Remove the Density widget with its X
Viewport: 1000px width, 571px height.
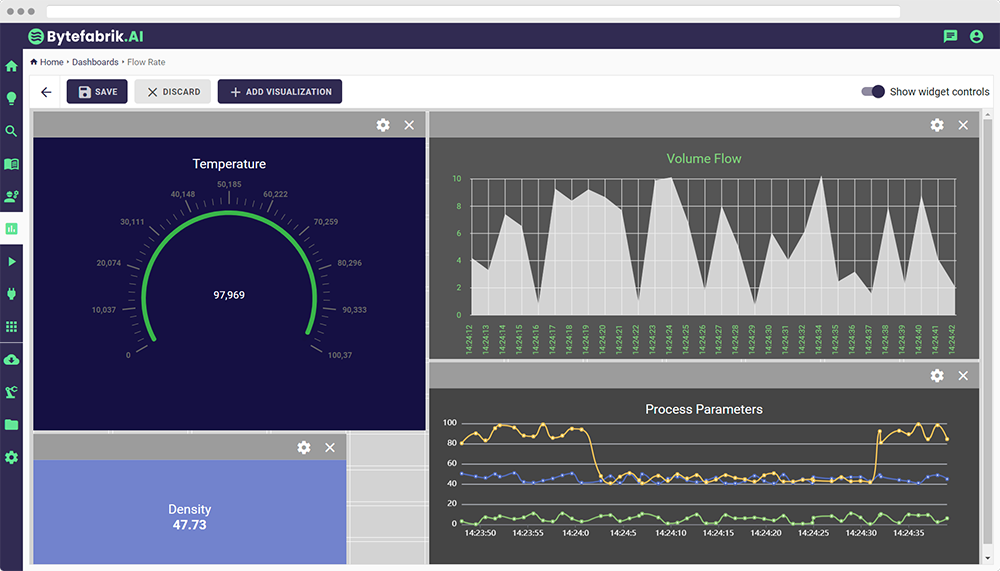pos(330,447)
